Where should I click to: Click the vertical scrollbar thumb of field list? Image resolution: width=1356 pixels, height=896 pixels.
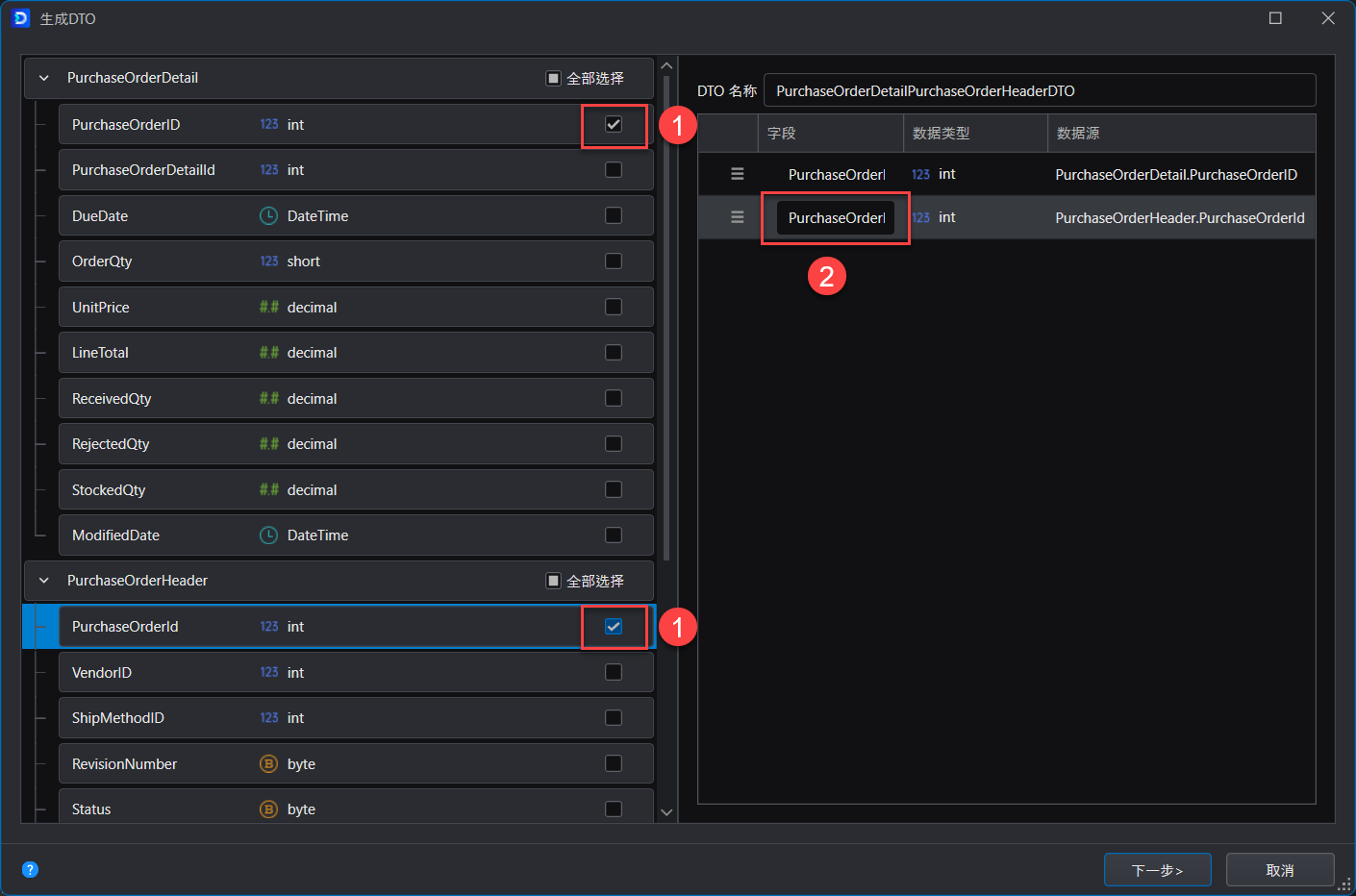pos(666,318)
